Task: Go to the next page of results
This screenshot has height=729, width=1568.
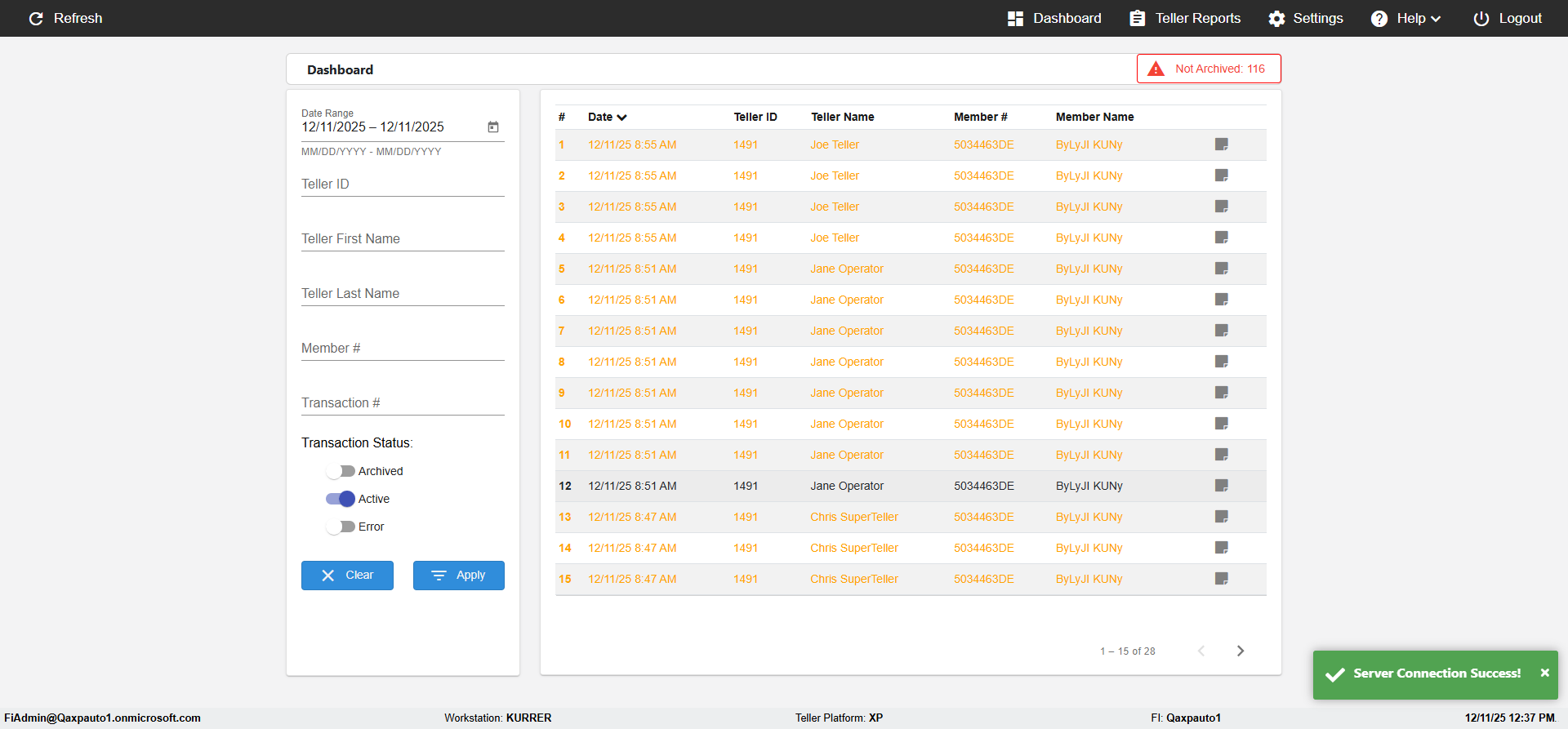Action: click(x=1241, y=651)
